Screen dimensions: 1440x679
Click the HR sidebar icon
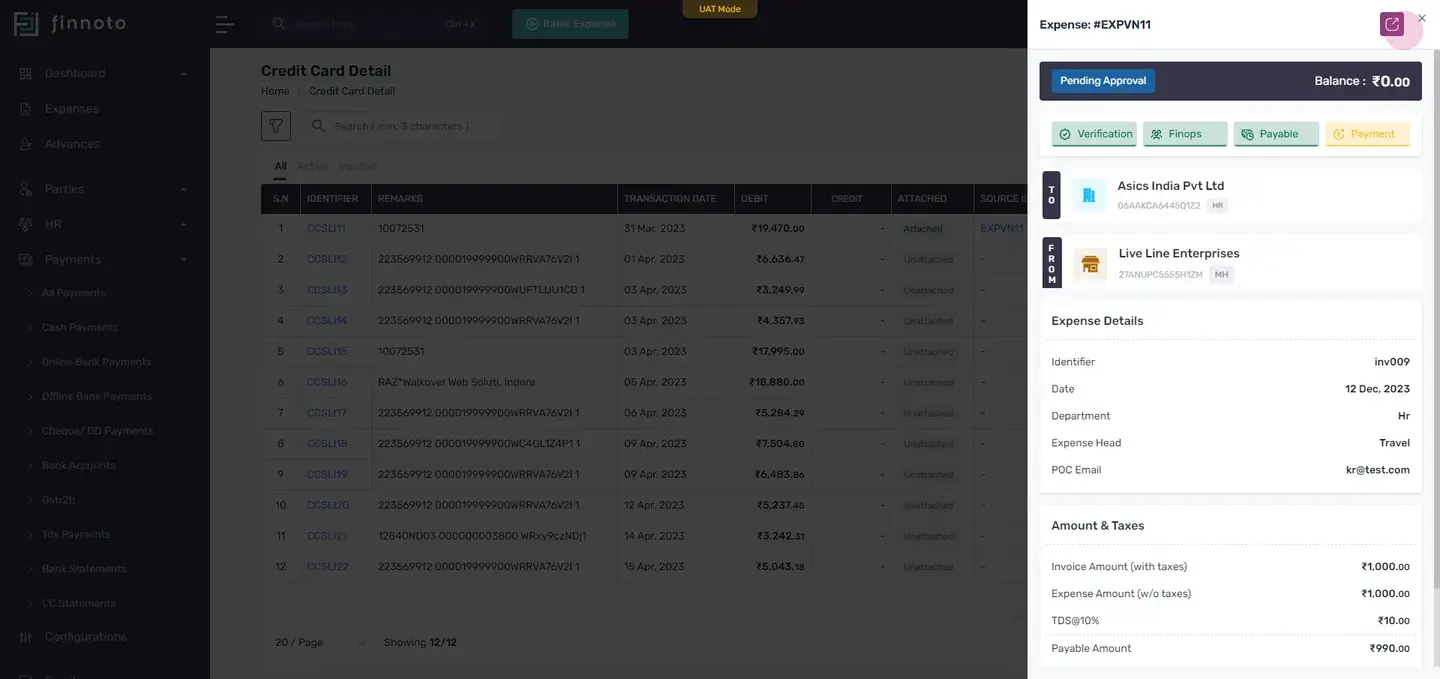tap(26, 224)
